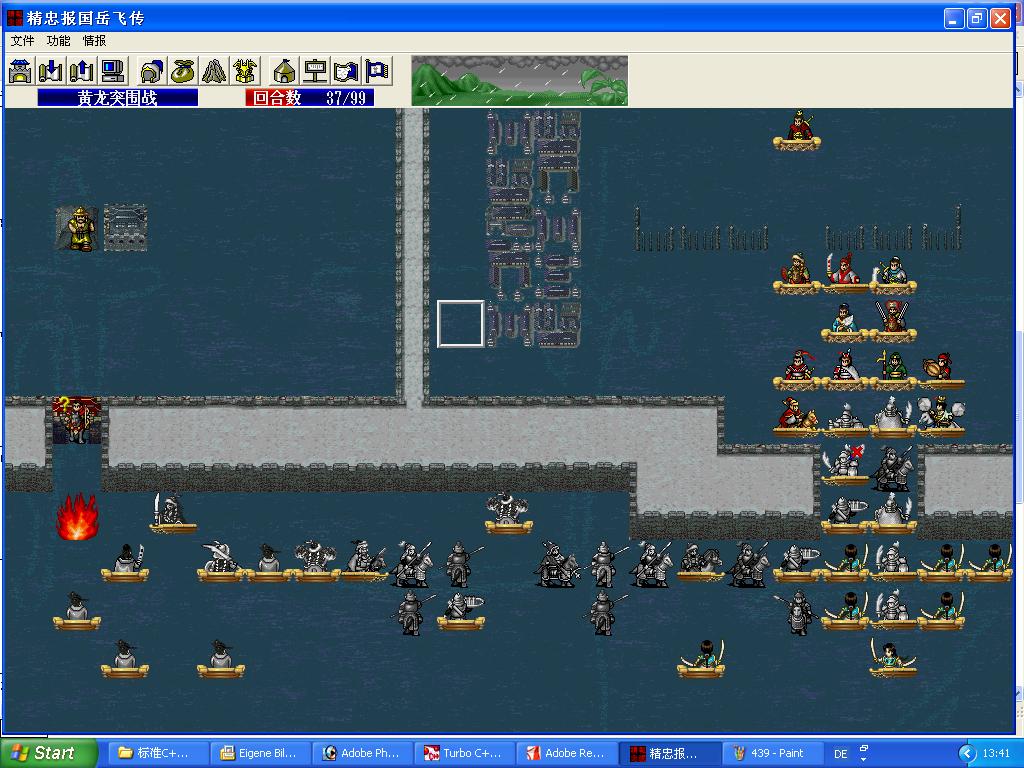Open the Windows Start menu

[x=49, y=753]
